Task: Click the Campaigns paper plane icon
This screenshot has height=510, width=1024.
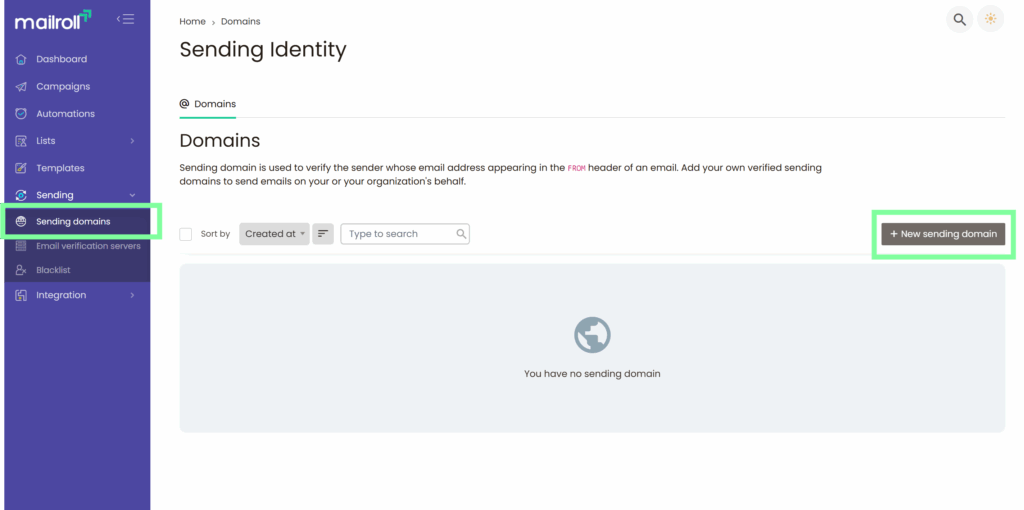Action: point(22,87)
